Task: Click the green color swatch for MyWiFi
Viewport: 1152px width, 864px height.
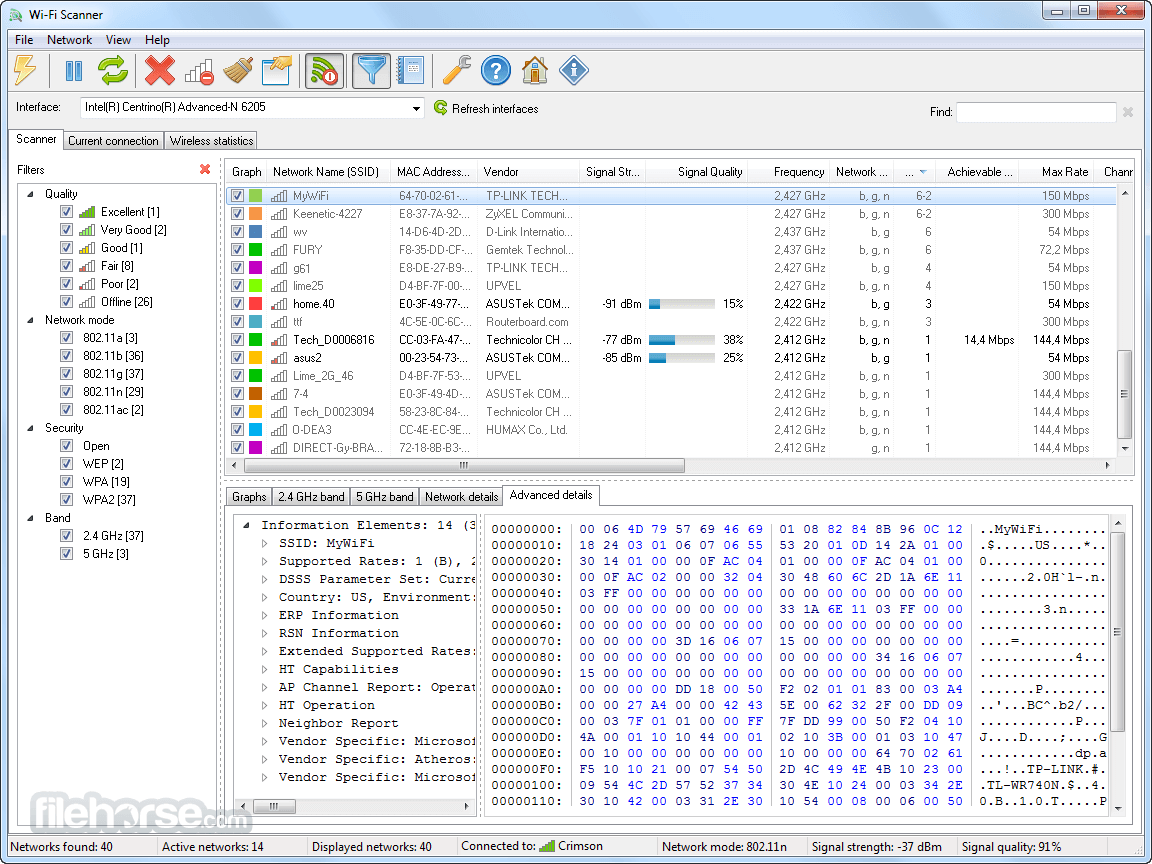Action: [256, 196]
